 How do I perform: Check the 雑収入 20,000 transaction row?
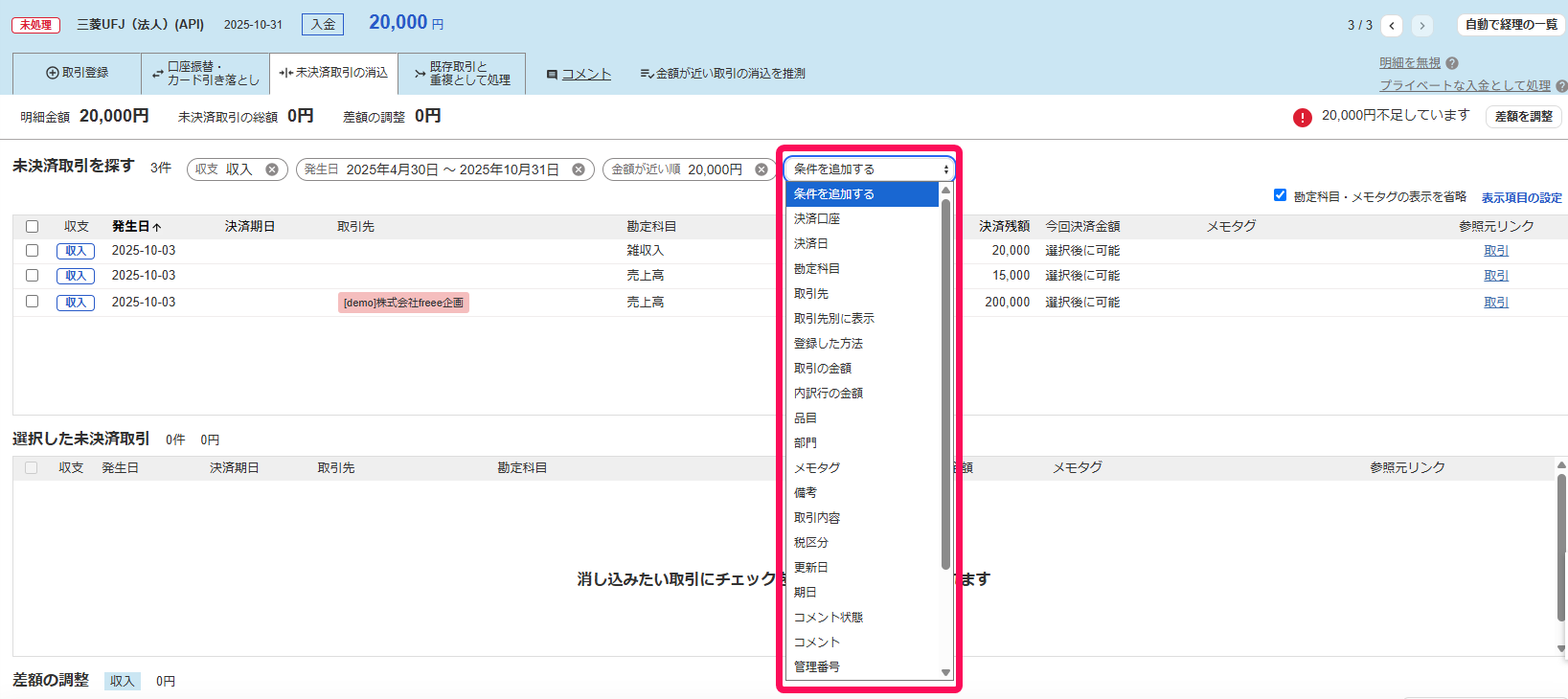tap(32, 251)
